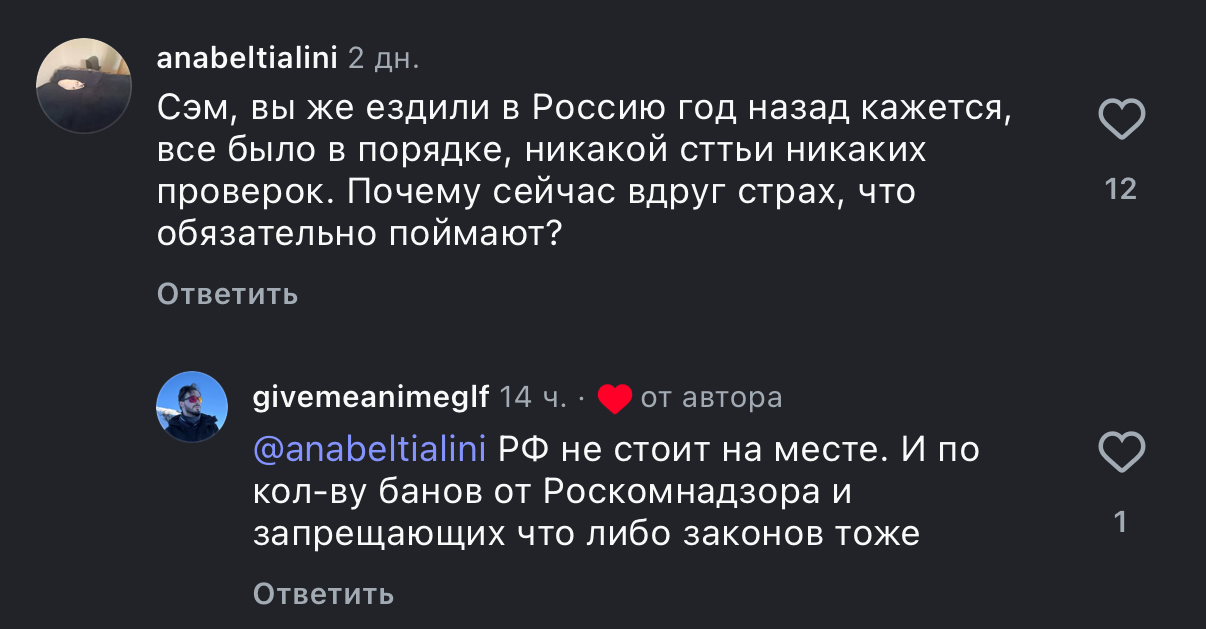Image resolution: width=1206 pixels, height=629 pixels.
Task: Like the comment by anabeltialini
Action: click(x=1121, y=121)
